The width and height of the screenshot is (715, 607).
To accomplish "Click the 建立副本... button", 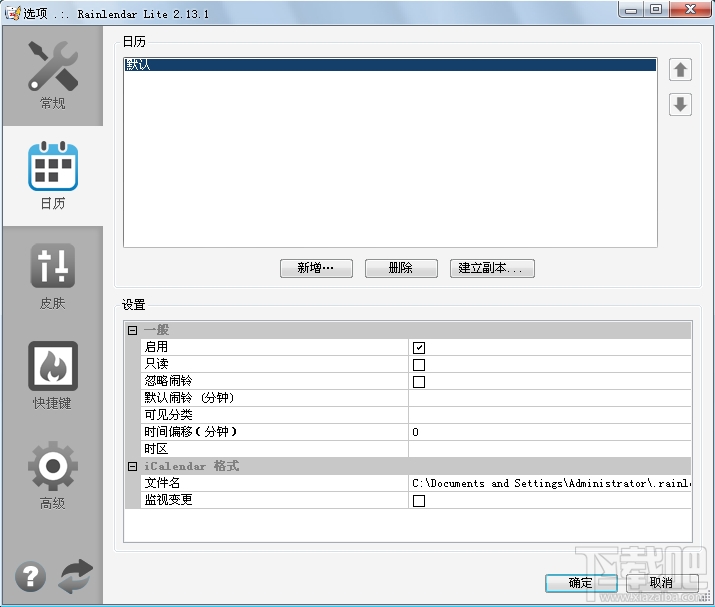I will pyautogui.click(x=492, y=268).
